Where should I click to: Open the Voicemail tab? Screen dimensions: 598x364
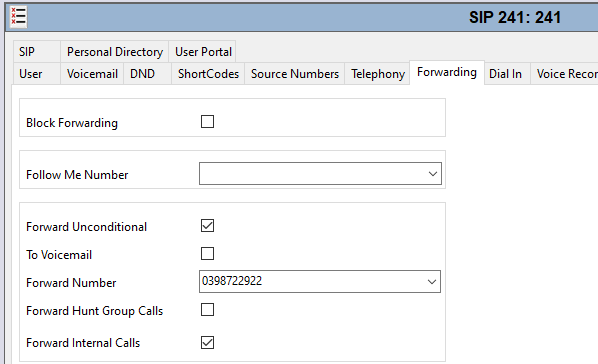(92, 74)
